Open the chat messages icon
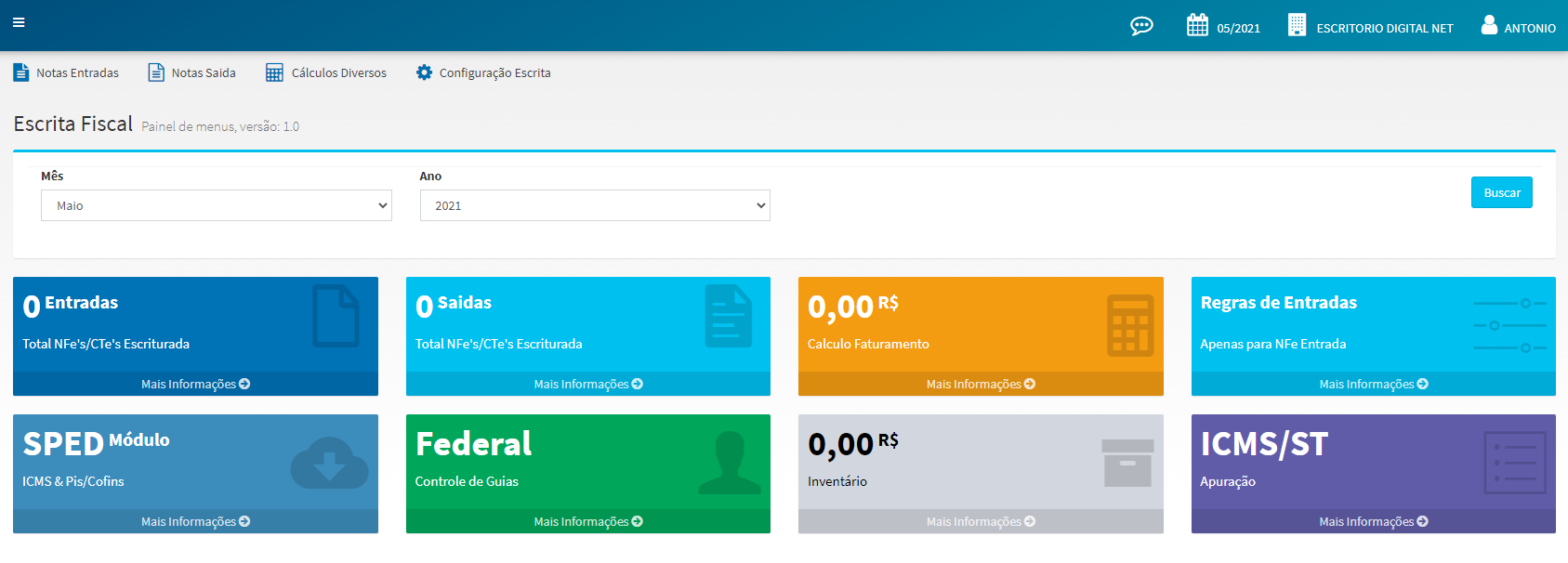 pos(1141,26)
